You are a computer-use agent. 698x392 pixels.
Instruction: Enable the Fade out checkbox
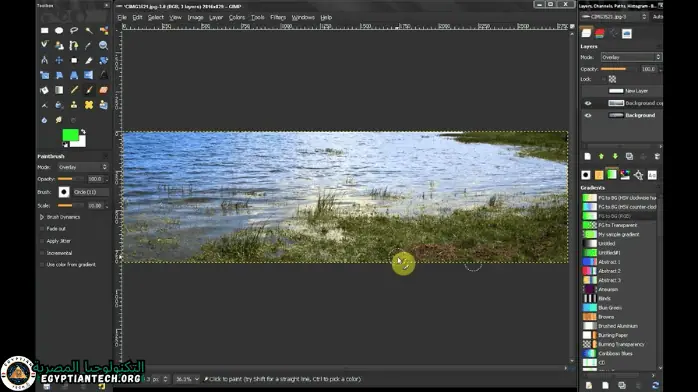point(42,229)
